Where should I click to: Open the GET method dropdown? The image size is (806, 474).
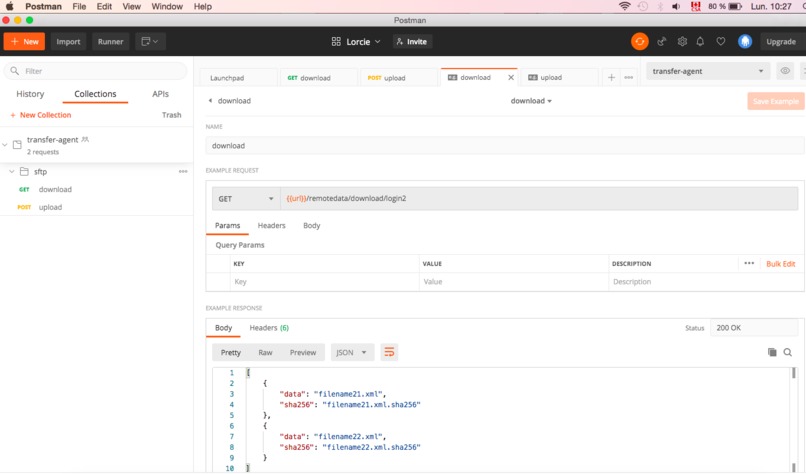tap(246, 198)
